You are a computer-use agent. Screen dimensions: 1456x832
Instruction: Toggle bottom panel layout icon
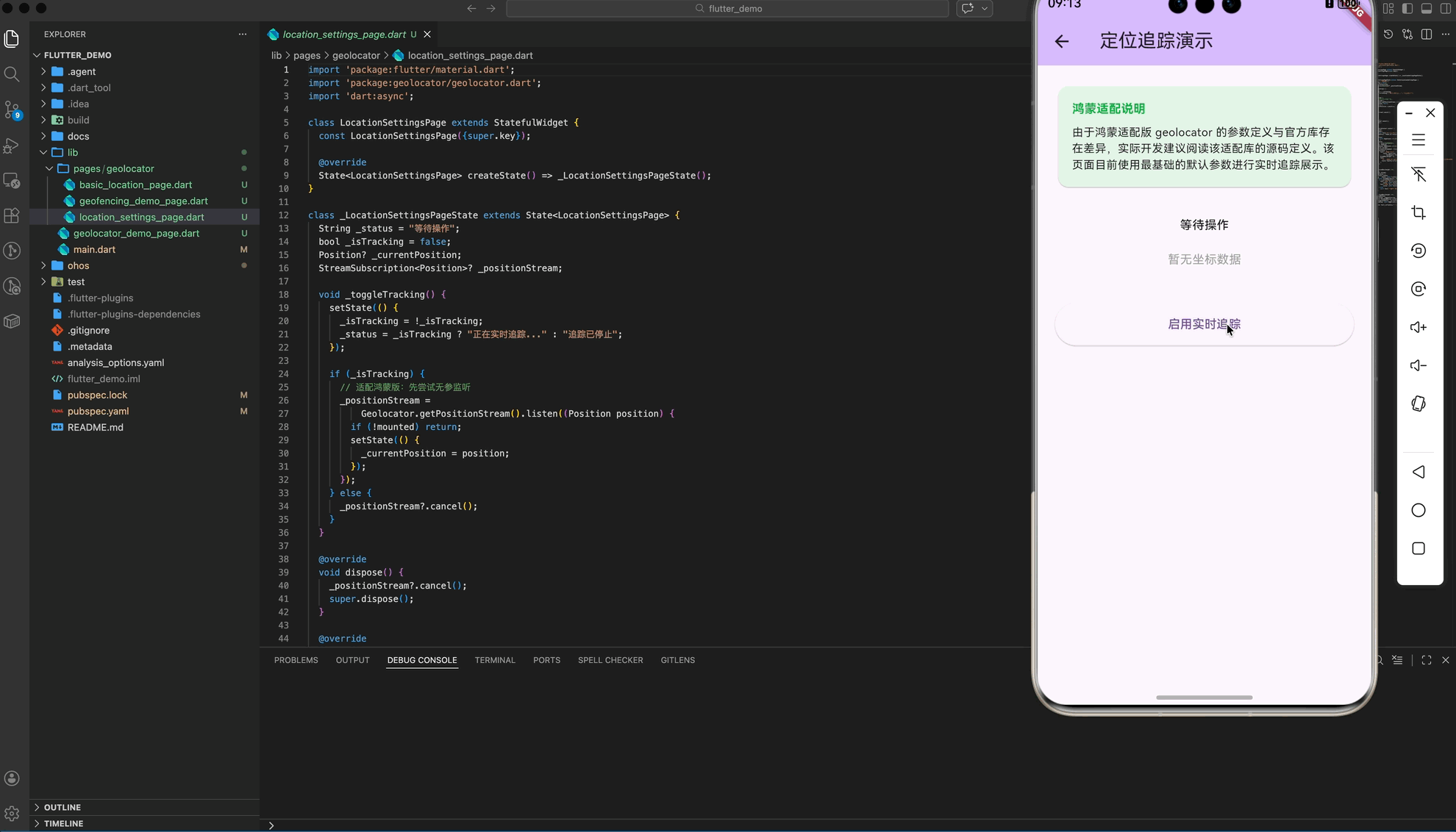[1427, 9]
